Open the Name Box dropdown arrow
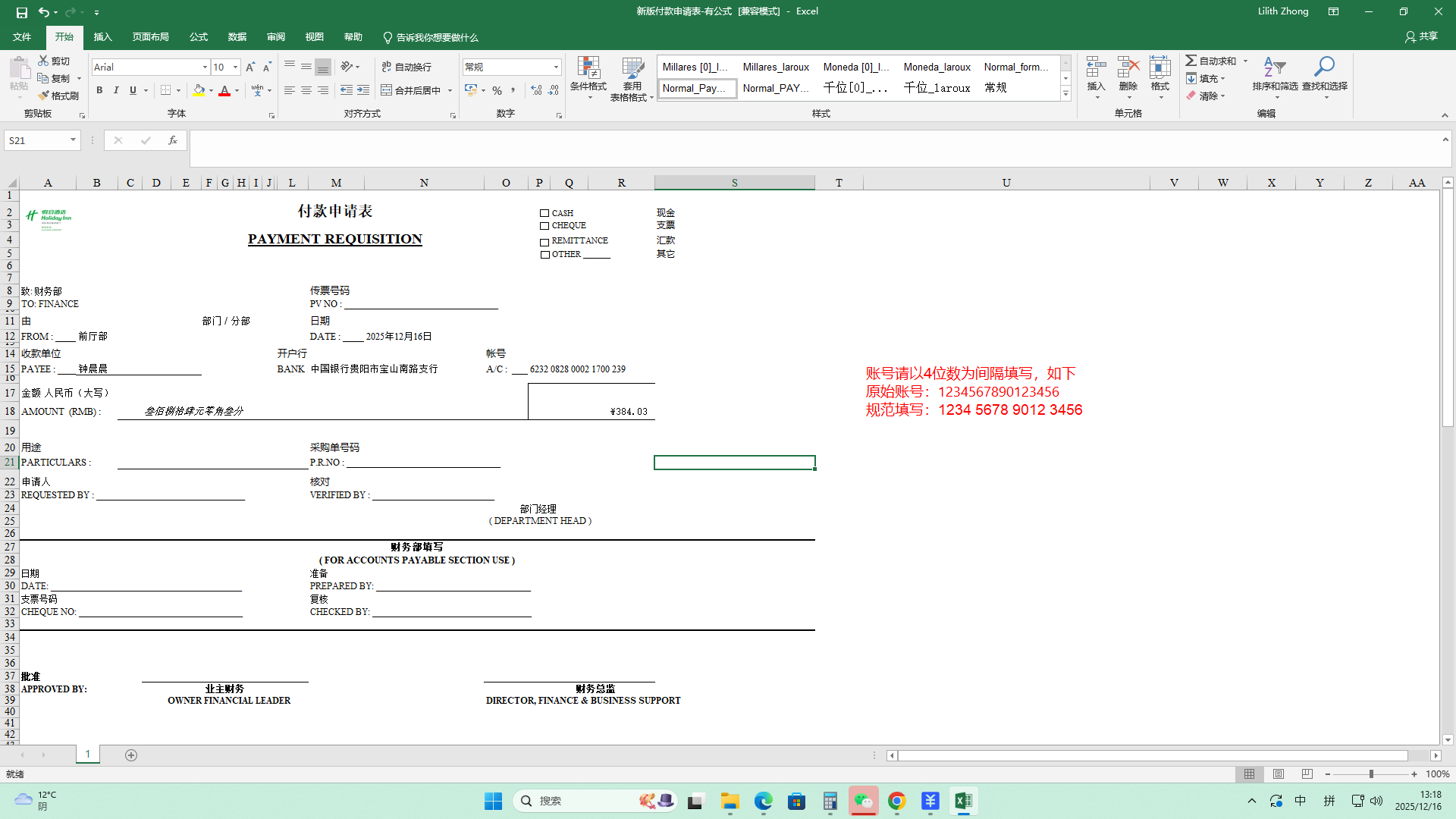The height and width of the screenshot is (819, 1456). coord(73,140)
